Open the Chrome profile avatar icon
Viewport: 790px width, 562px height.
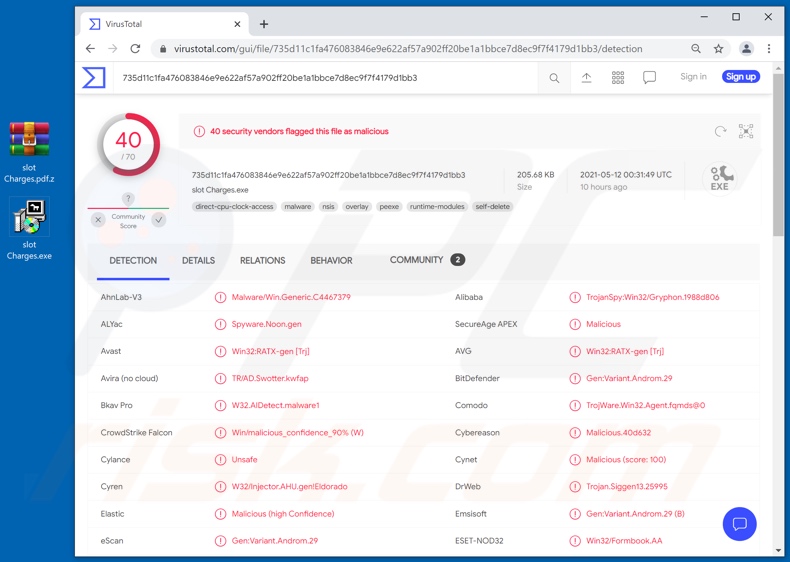click(x=746, y=49)
